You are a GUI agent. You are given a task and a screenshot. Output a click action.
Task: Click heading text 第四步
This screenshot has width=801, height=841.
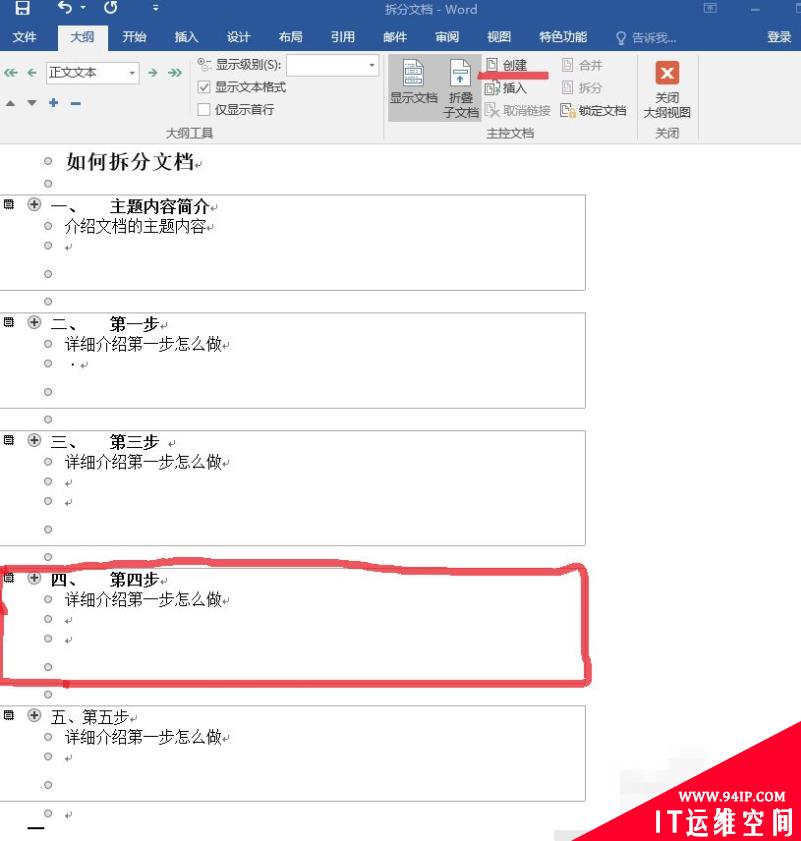pyautogui.click(x=134, y=579)
